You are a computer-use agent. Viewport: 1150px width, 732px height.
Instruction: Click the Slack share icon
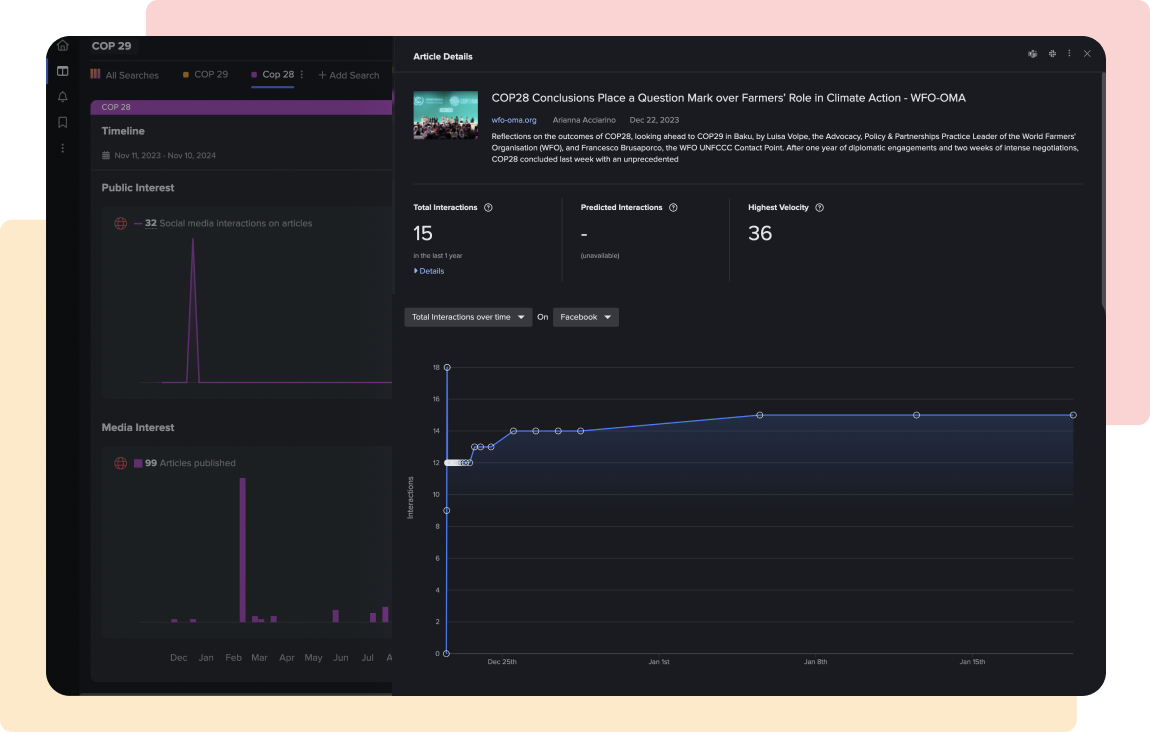[1052, 54]
